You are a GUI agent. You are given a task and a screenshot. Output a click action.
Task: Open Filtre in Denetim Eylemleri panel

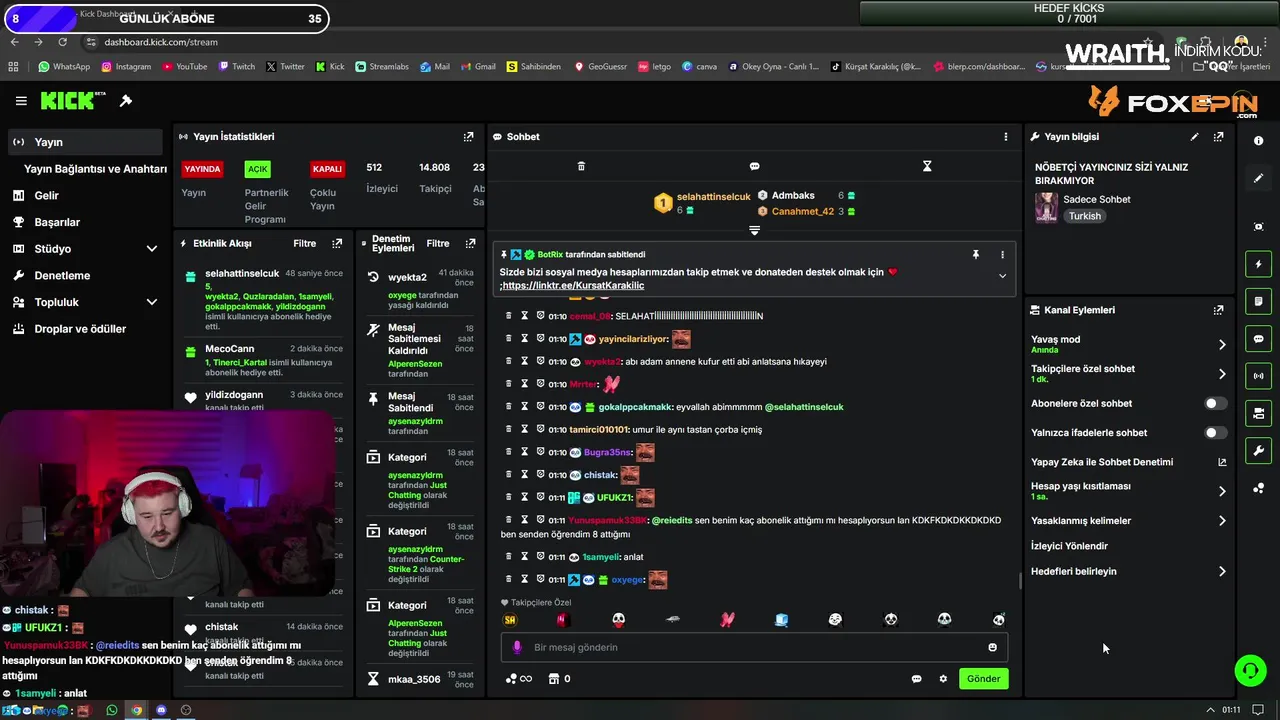pos(438,243)
